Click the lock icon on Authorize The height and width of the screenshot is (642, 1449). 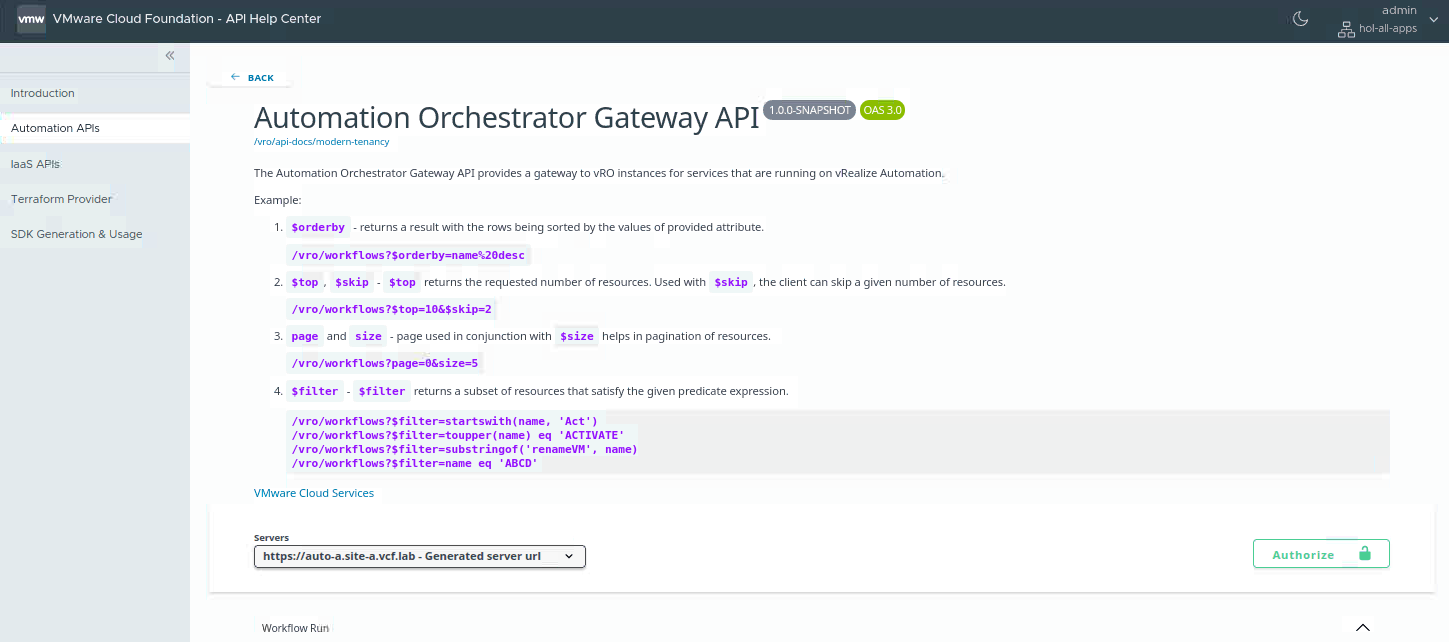1365,553
